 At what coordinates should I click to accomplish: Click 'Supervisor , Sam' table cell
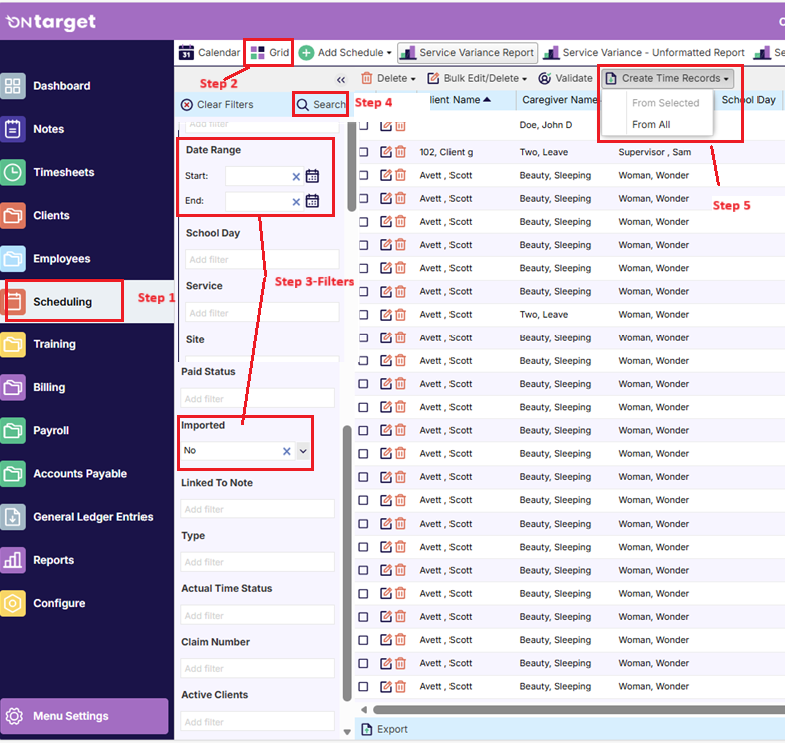[x=654, y=152]
